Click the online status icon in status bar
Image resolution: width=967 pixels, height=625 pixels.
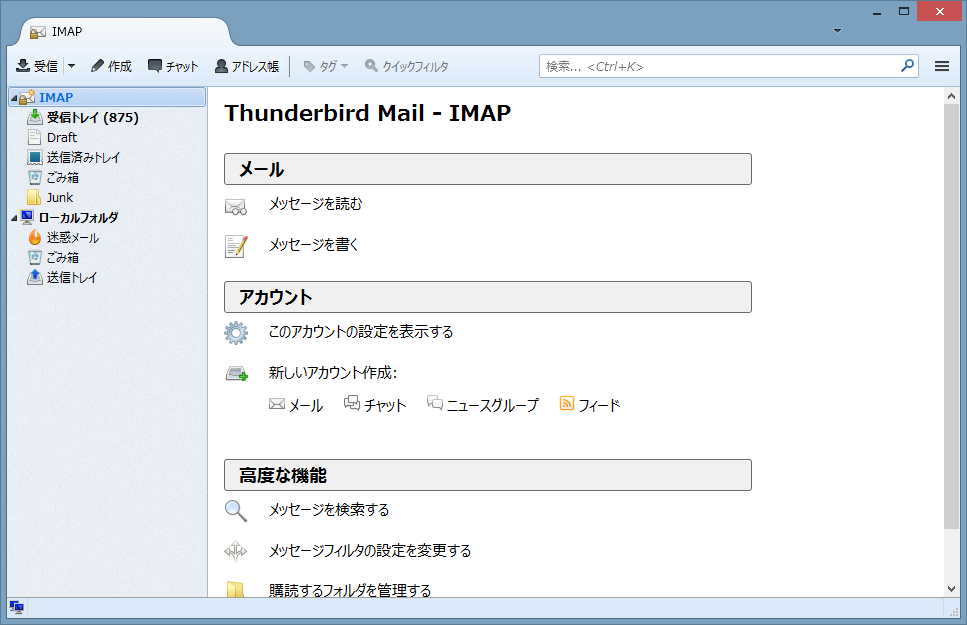(17, 608)
